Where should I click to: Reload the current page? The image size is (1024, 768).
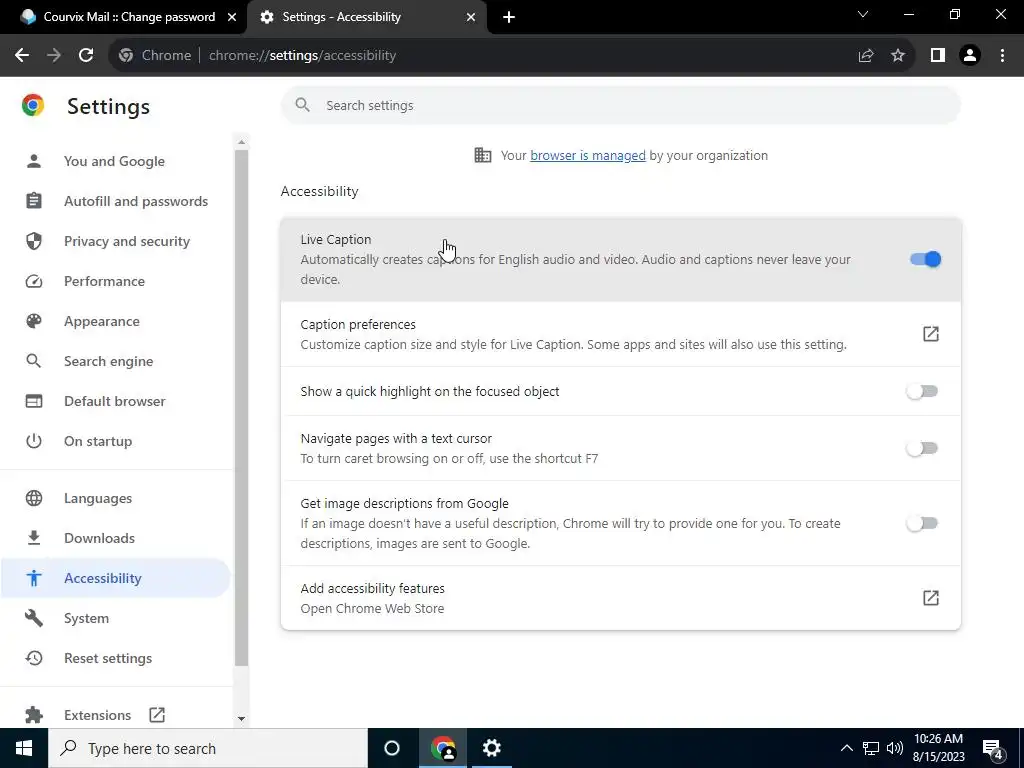coord(86,56)
